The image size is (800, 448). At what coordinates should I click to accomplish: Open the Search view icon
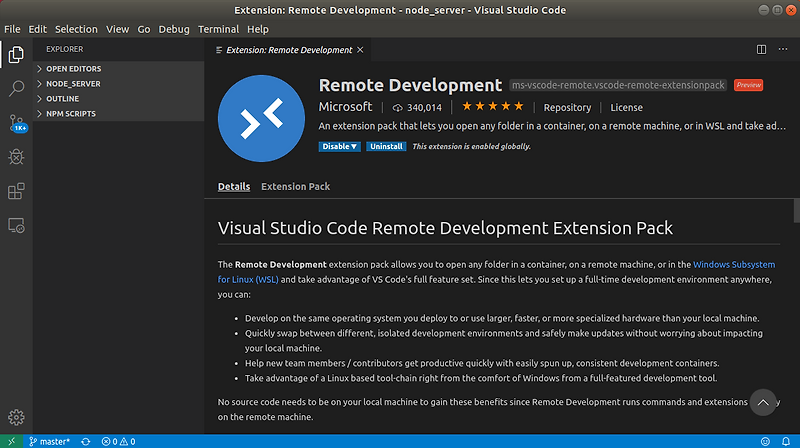click(x=16, y=89)
